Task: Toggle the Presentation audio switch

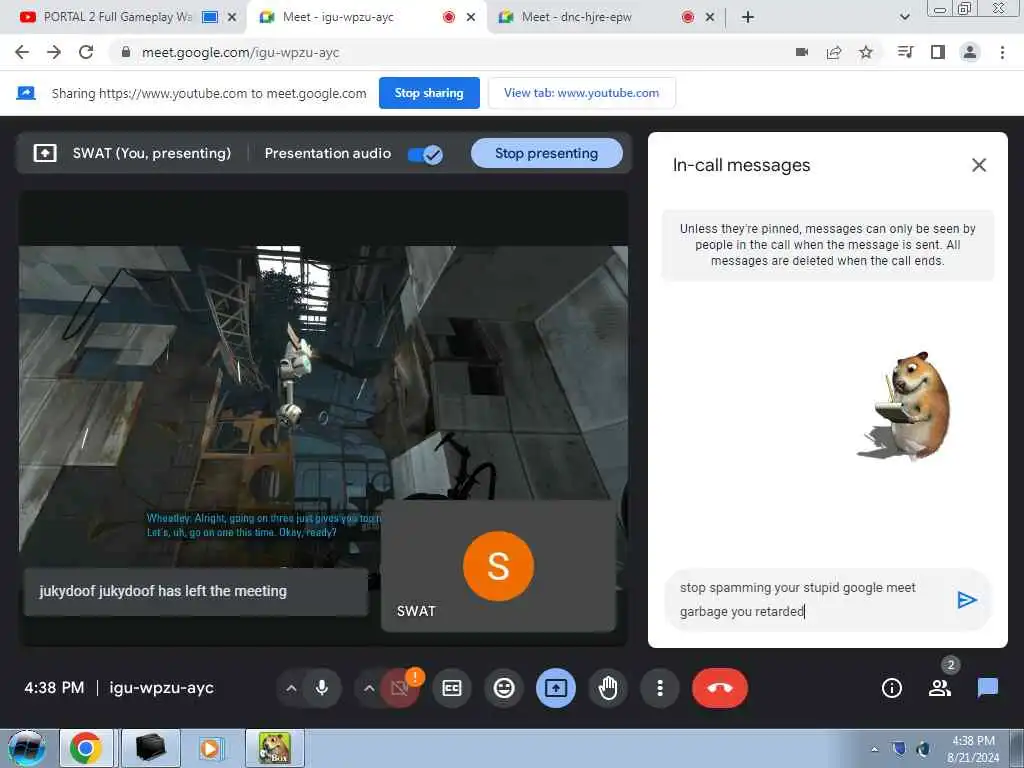Action: (425, 154)
